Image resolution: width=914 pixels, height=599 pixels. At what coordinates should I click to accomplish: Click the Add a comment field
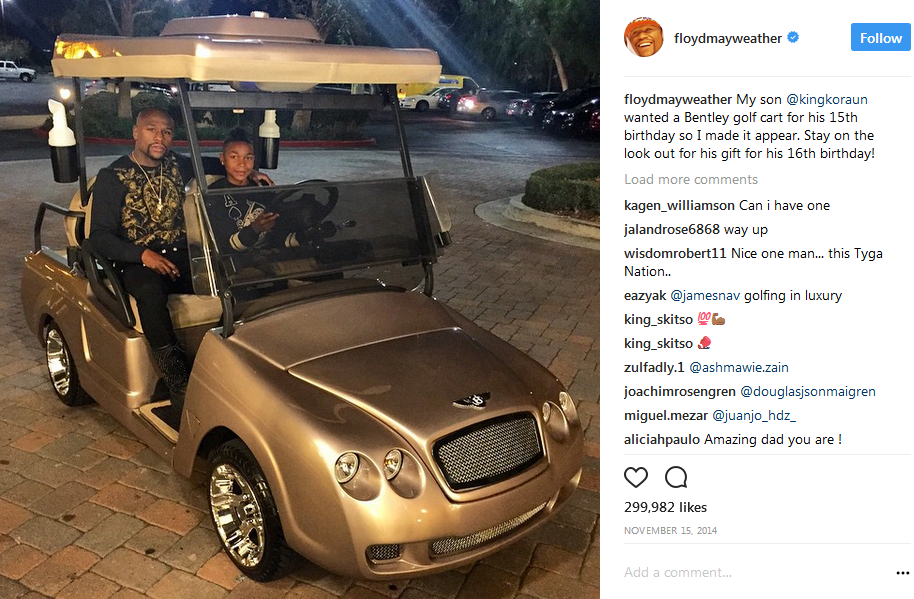755,572
